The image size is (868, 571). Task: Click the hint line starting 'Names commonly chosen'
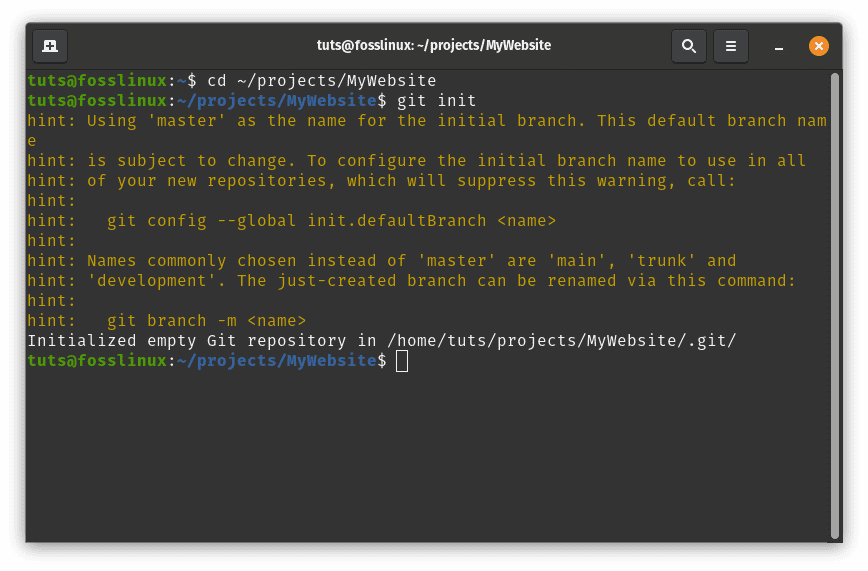[382, 261]
